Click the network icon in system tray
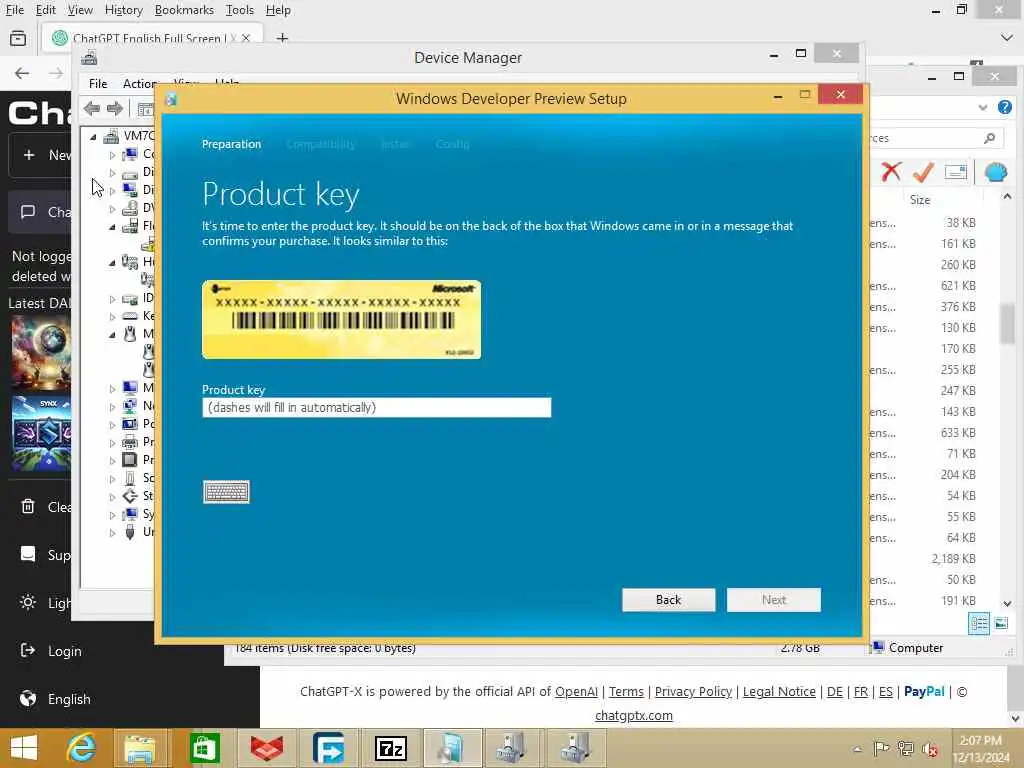Screen dimensions: 1024x768 pos(905,749)
